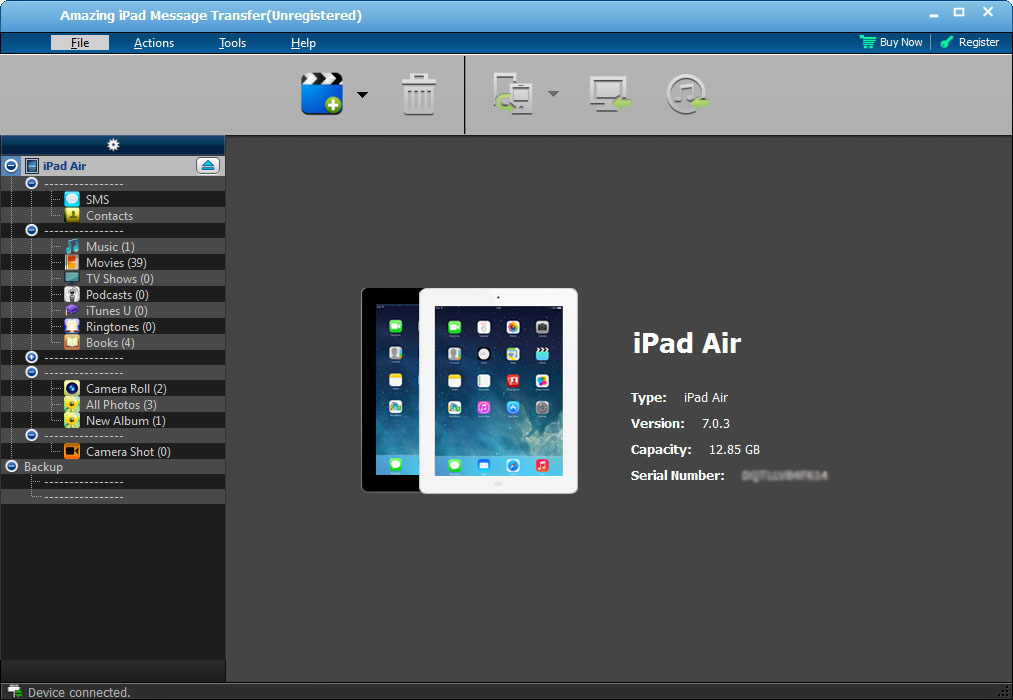This screenshot has height=700, width=1013.
Task: Click the eject button next to iPad Air
Action: tap(208, 166)
